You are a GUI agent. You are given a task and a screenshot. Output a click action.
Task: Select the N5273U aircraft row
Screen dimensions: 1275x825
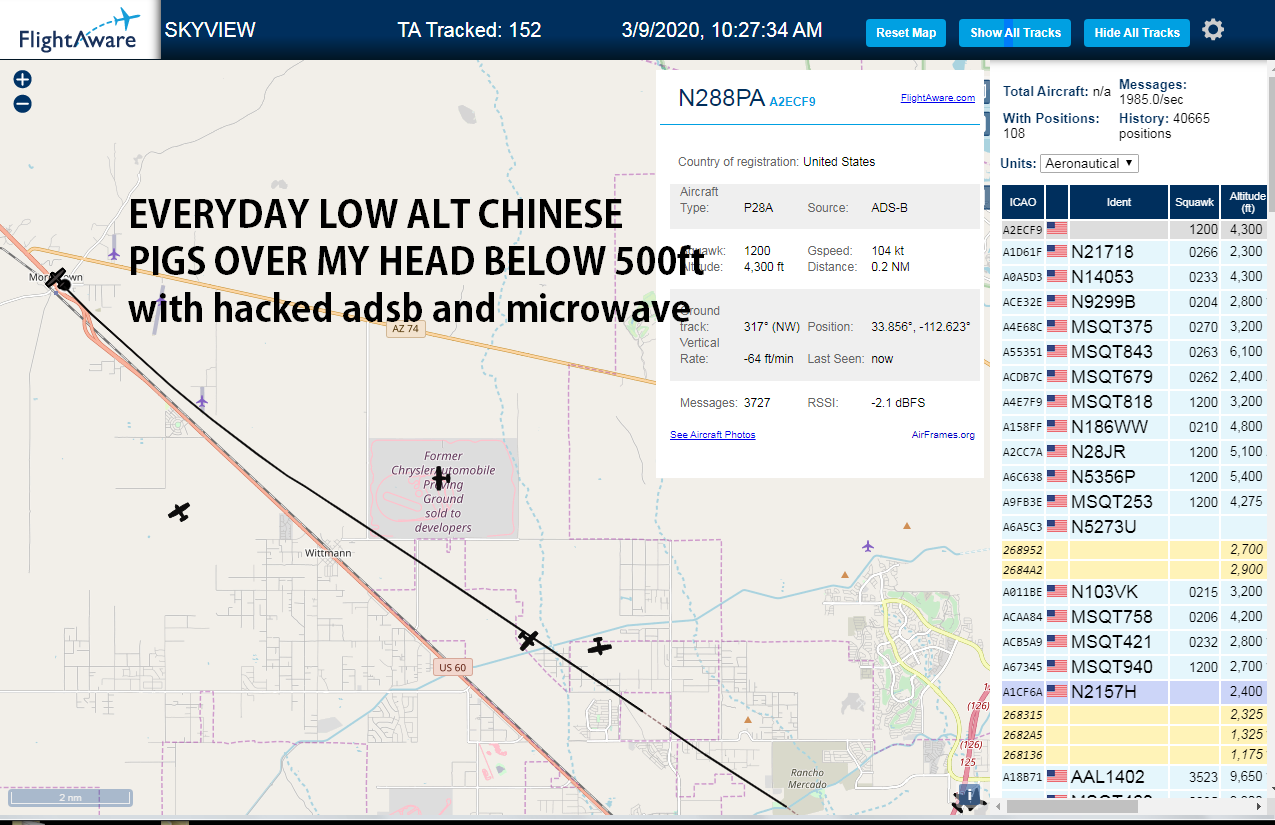pyautogui.click(x=1135, y=526)
